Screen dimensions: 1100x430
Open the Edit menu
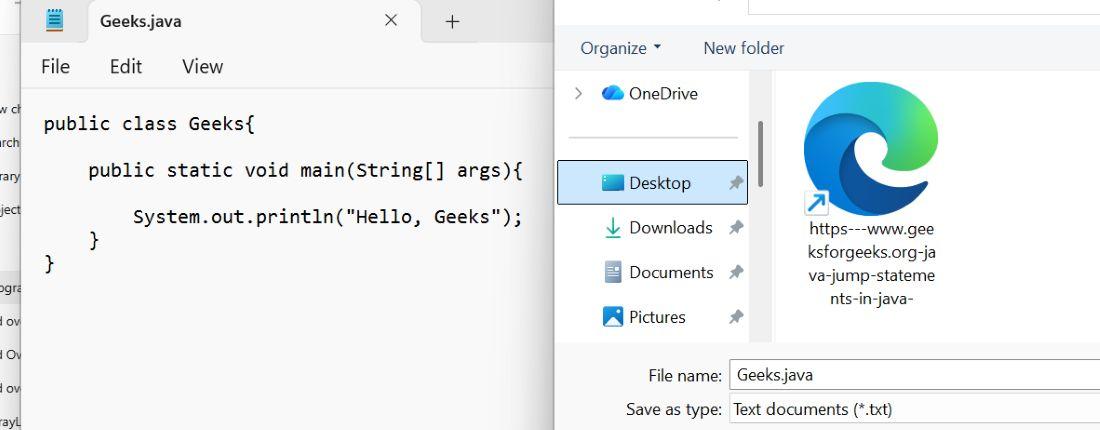pos(126,66)
